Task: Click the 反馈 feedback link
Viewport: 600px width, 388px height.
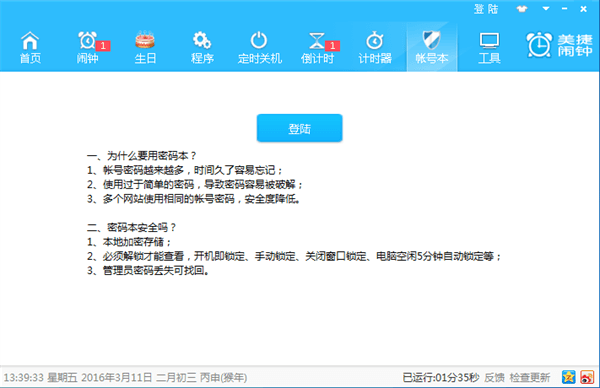Action: click(x=494, y=378)
